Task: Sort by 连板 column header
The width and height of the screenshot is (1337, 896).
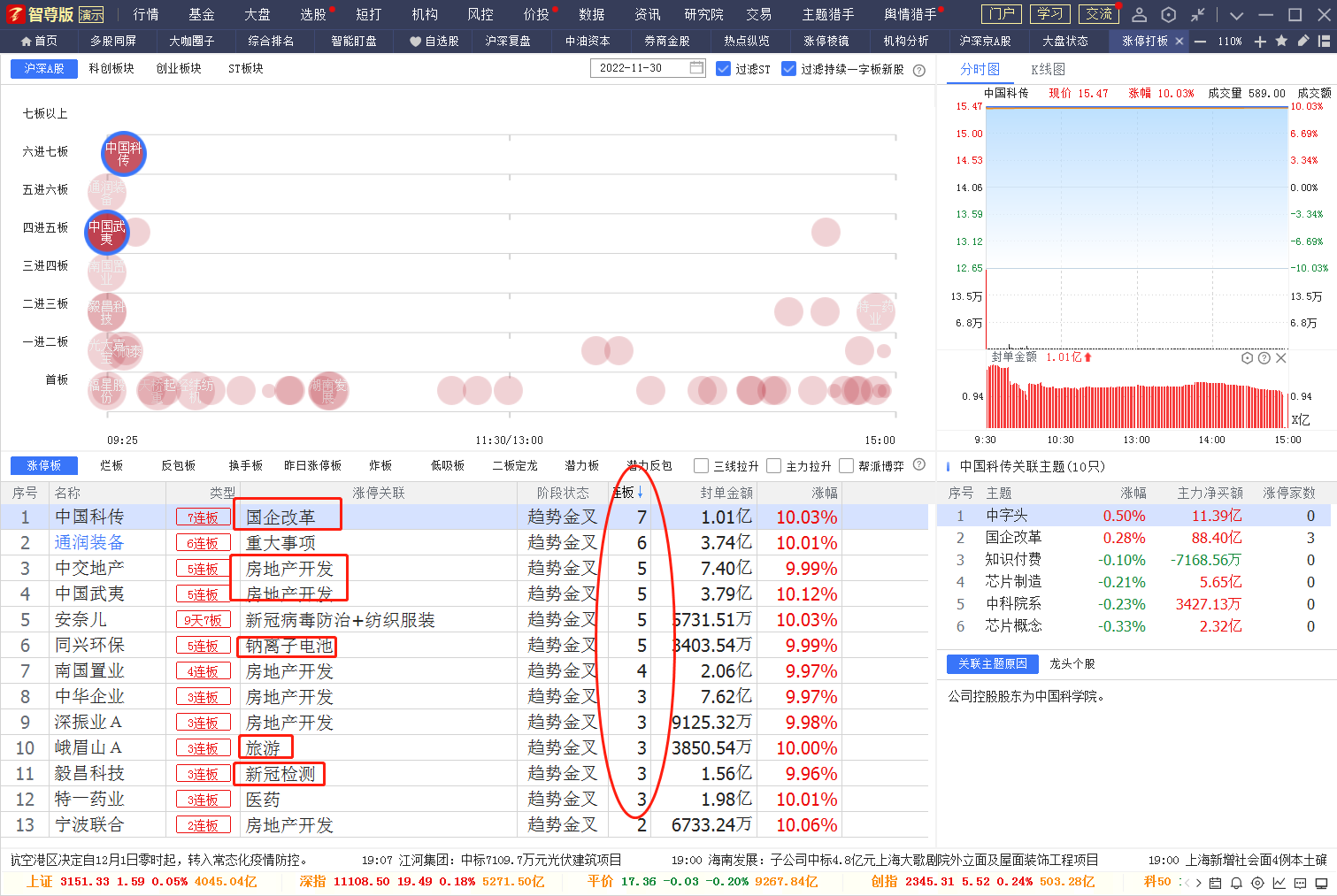Action: pos(627,493)
